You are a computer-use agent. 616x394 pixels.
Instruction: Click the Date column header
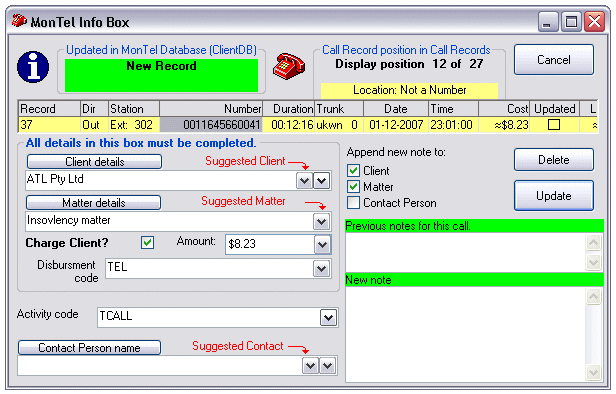point(396,108)
